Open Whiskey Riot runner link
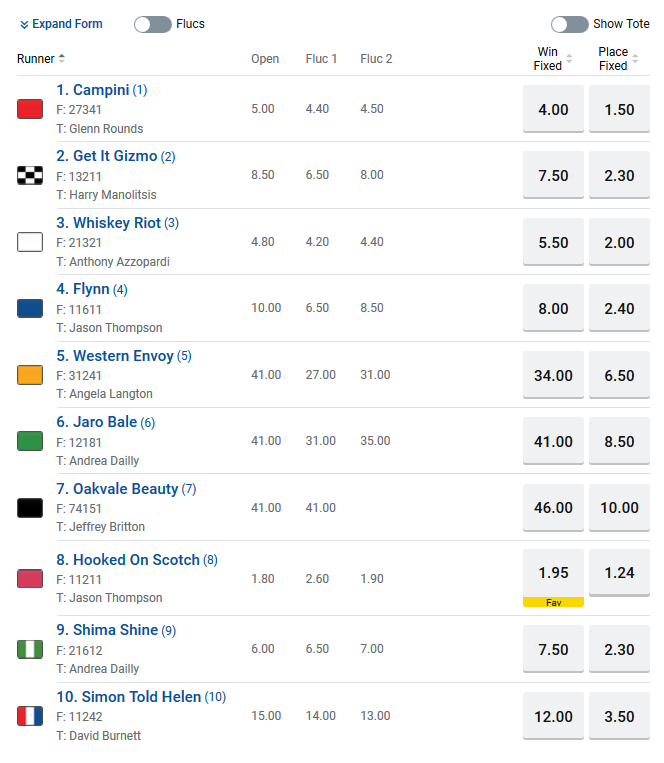Screen dimensions: 664x763 (x=116, y=223)
